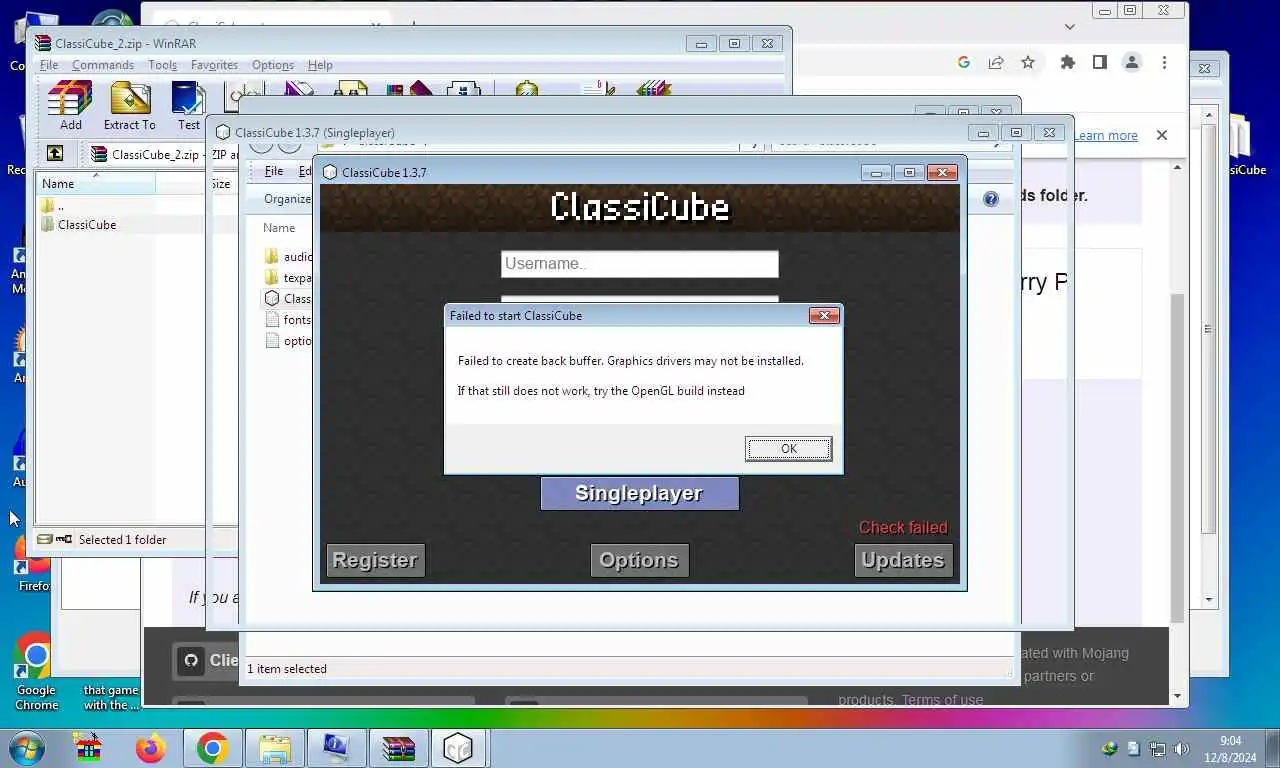Select the options file in Explorer list
Screen dimensions: 1280x768
pyautogui.click(x=288, y=341)
